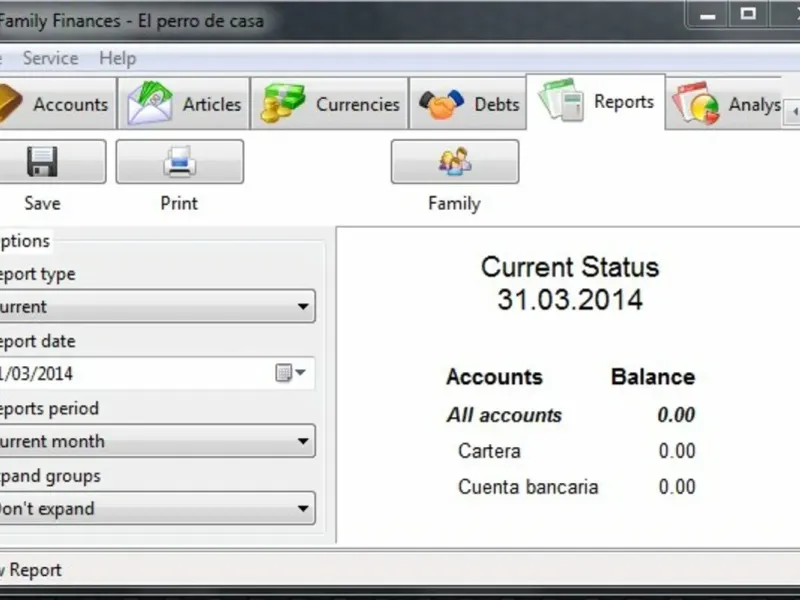Go to the Debts tab
The height and width of the screenshot is (600, 800).
[x=468, y=104]
